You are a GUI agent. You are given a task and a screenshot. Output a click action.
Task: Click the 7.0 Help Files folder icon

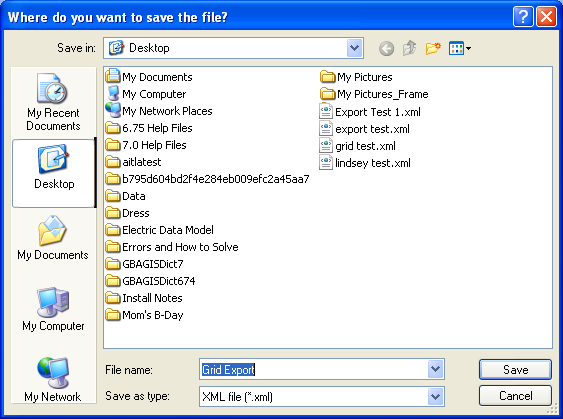click(x=113, y=144)
